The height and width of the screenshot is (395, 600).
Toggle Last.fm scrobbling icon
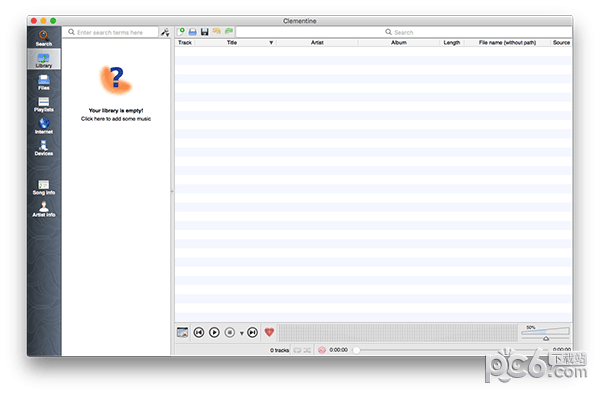322,350
